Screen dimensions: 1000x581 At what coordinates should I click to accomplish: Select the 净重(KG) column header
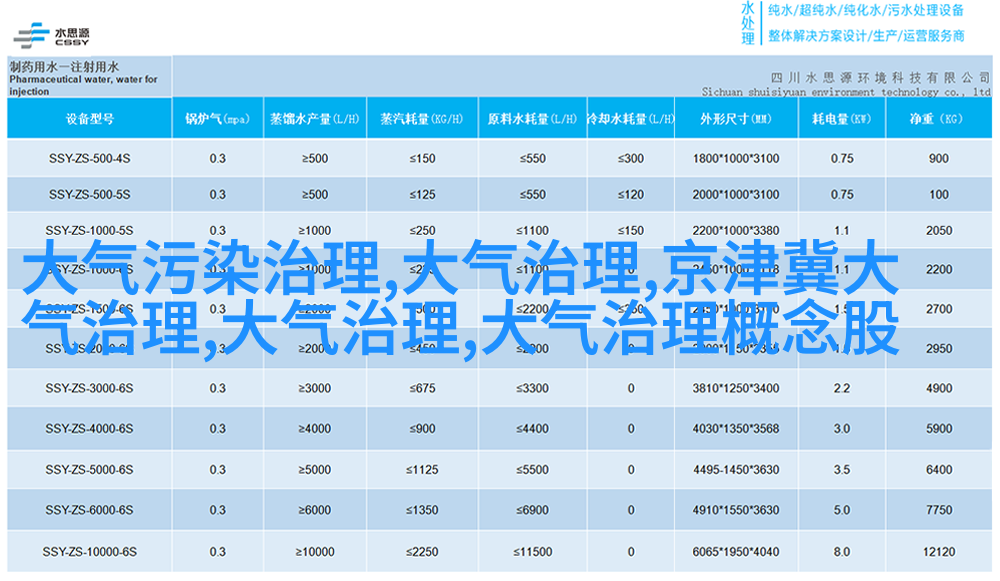[x=939, y=118]
